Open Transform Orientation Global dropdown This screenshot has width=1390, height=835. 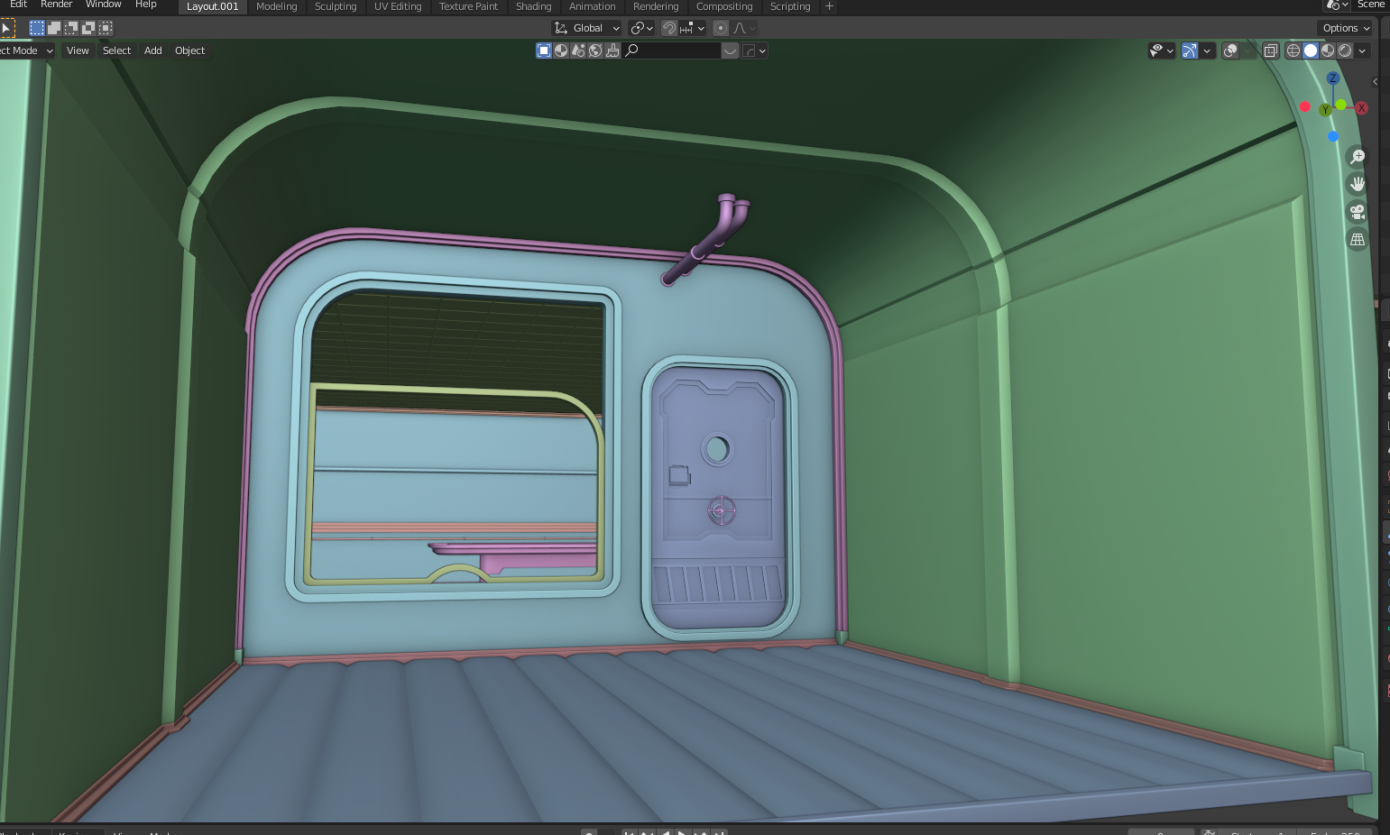(x=587, y=28)
